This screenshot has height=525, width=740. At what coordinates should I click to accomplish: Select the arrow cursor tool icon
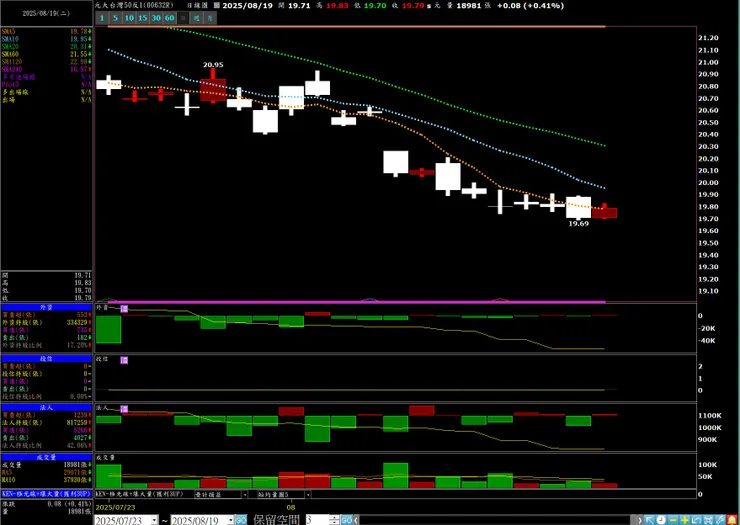(649, 520)
